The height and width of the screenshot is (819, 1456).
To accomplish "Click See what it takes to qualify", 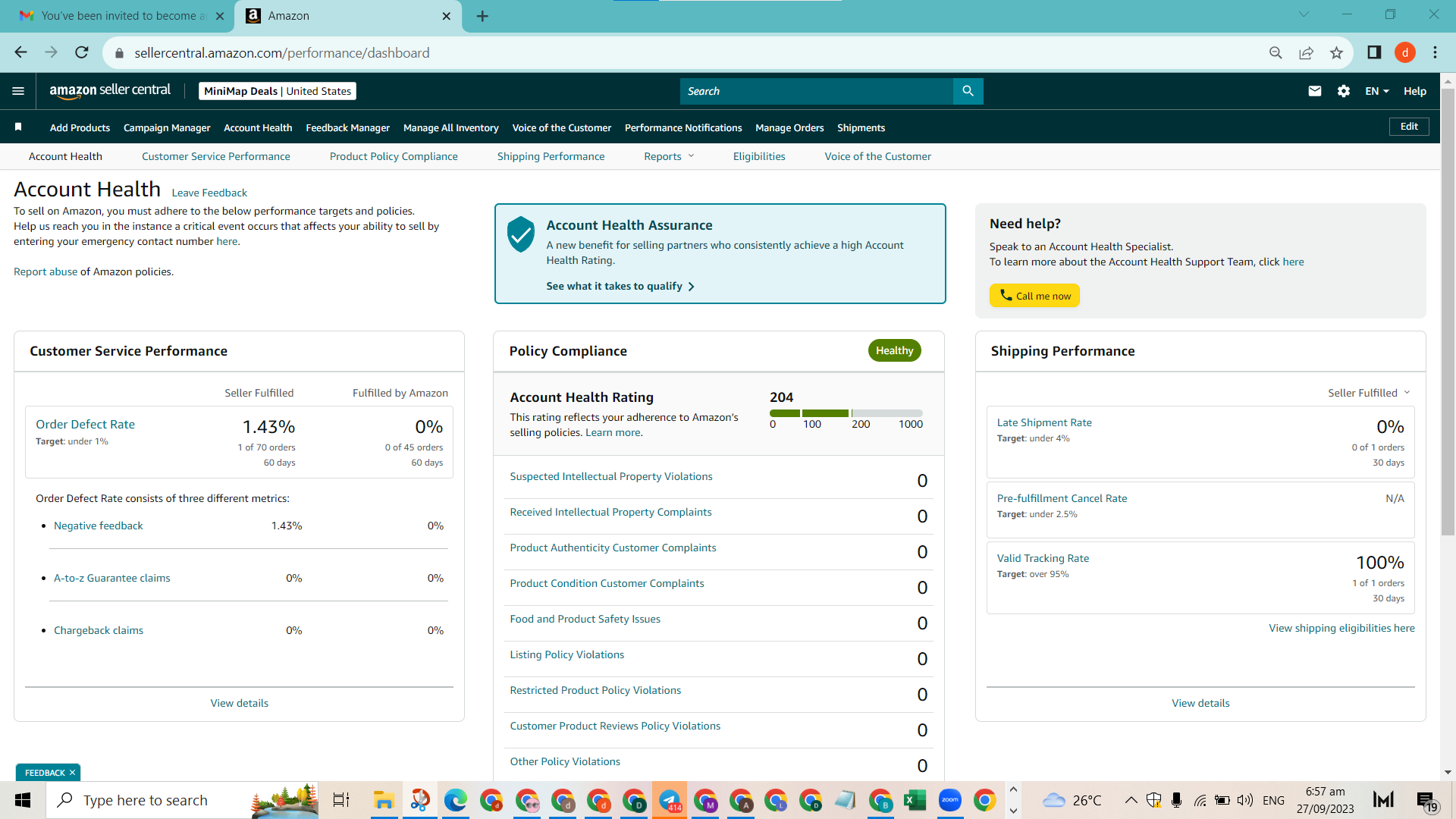I will coord(620,286).
